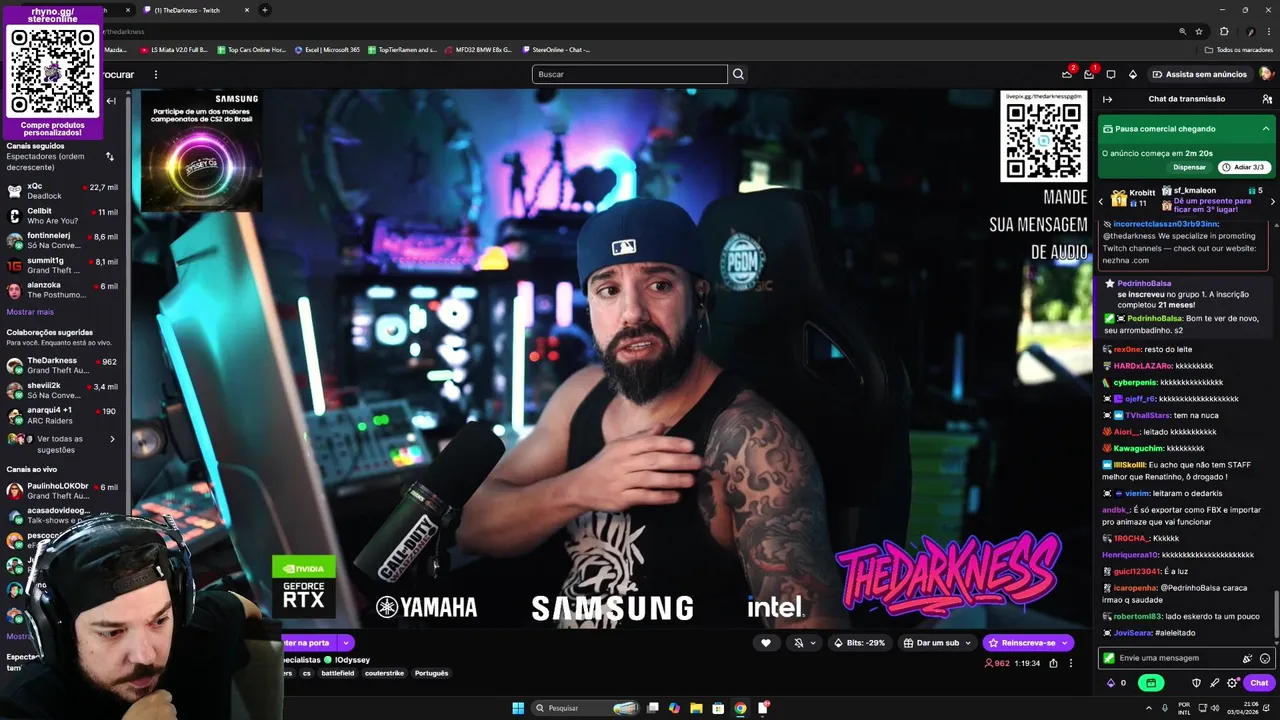Show previous gift leaderboard arrow

click(x=1101, y=201)
